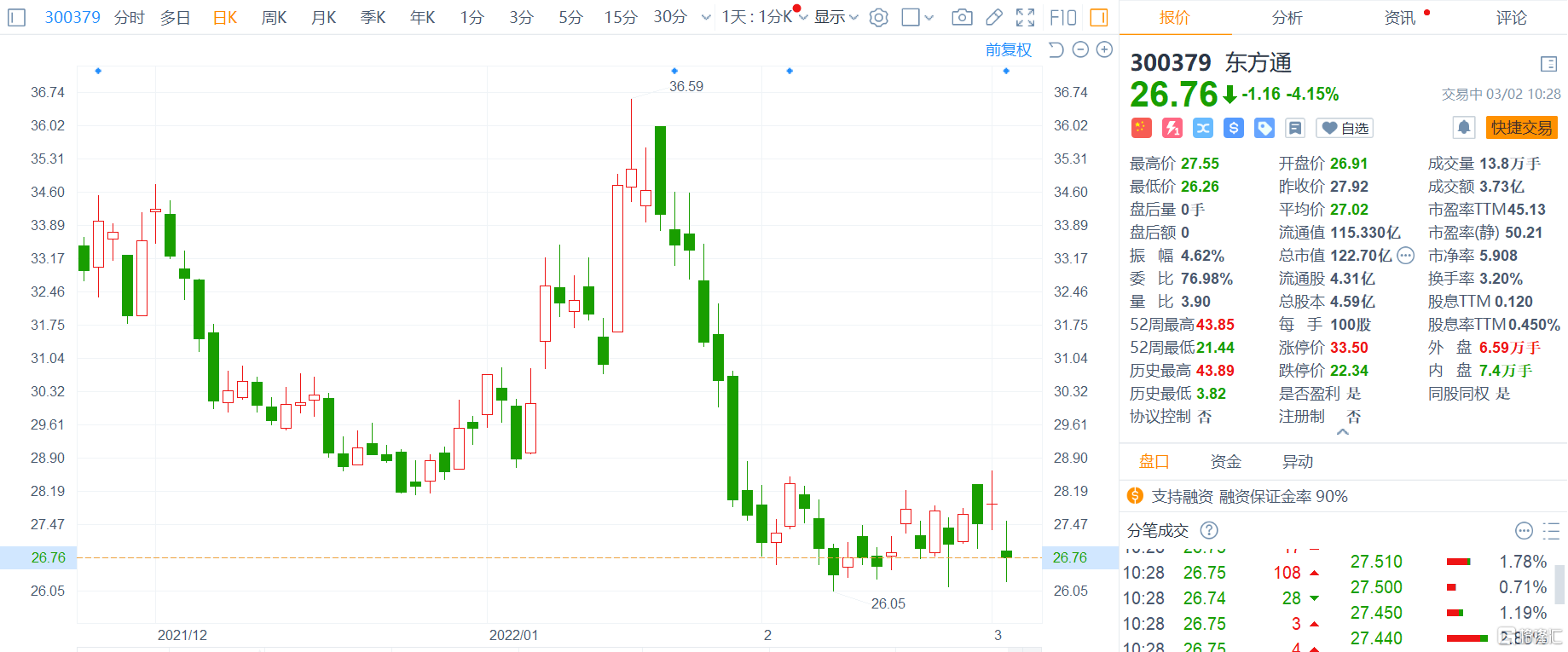Viewport: 1568px width, 652px height.
Task: Open F10 company information
Action: 1062,17
